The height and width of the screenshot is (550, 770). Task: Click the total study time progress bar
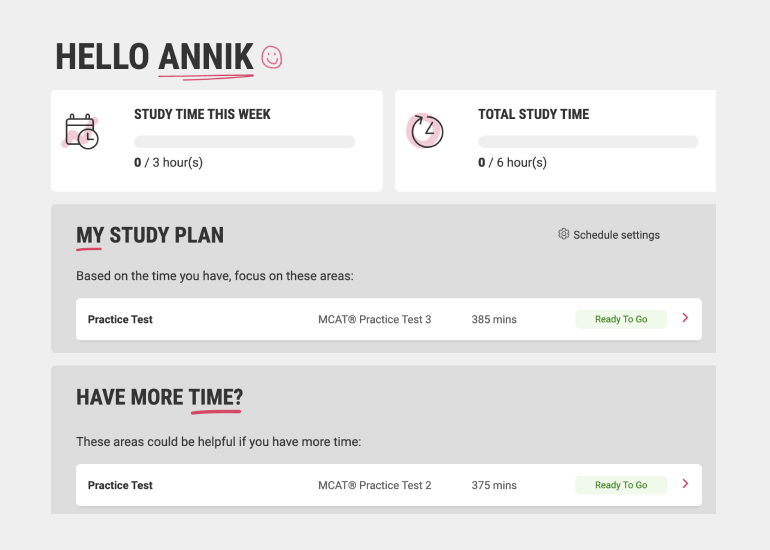[588, 142]
